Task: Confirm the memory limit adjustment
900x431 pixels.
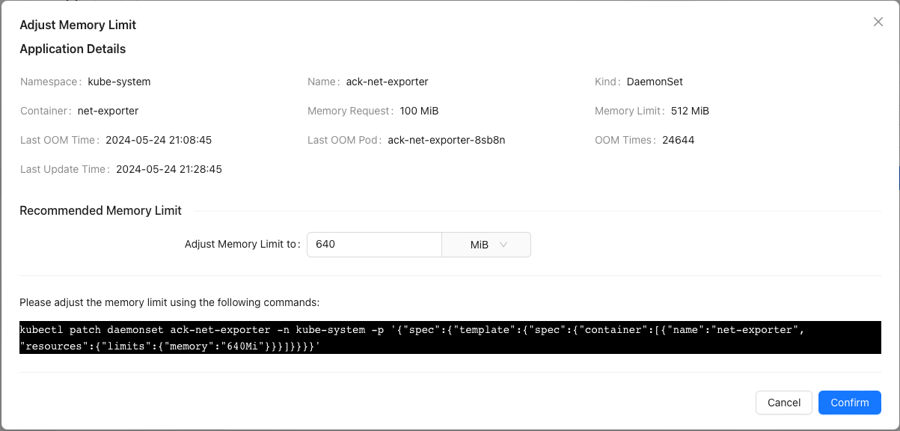Action: click(849, 402)
